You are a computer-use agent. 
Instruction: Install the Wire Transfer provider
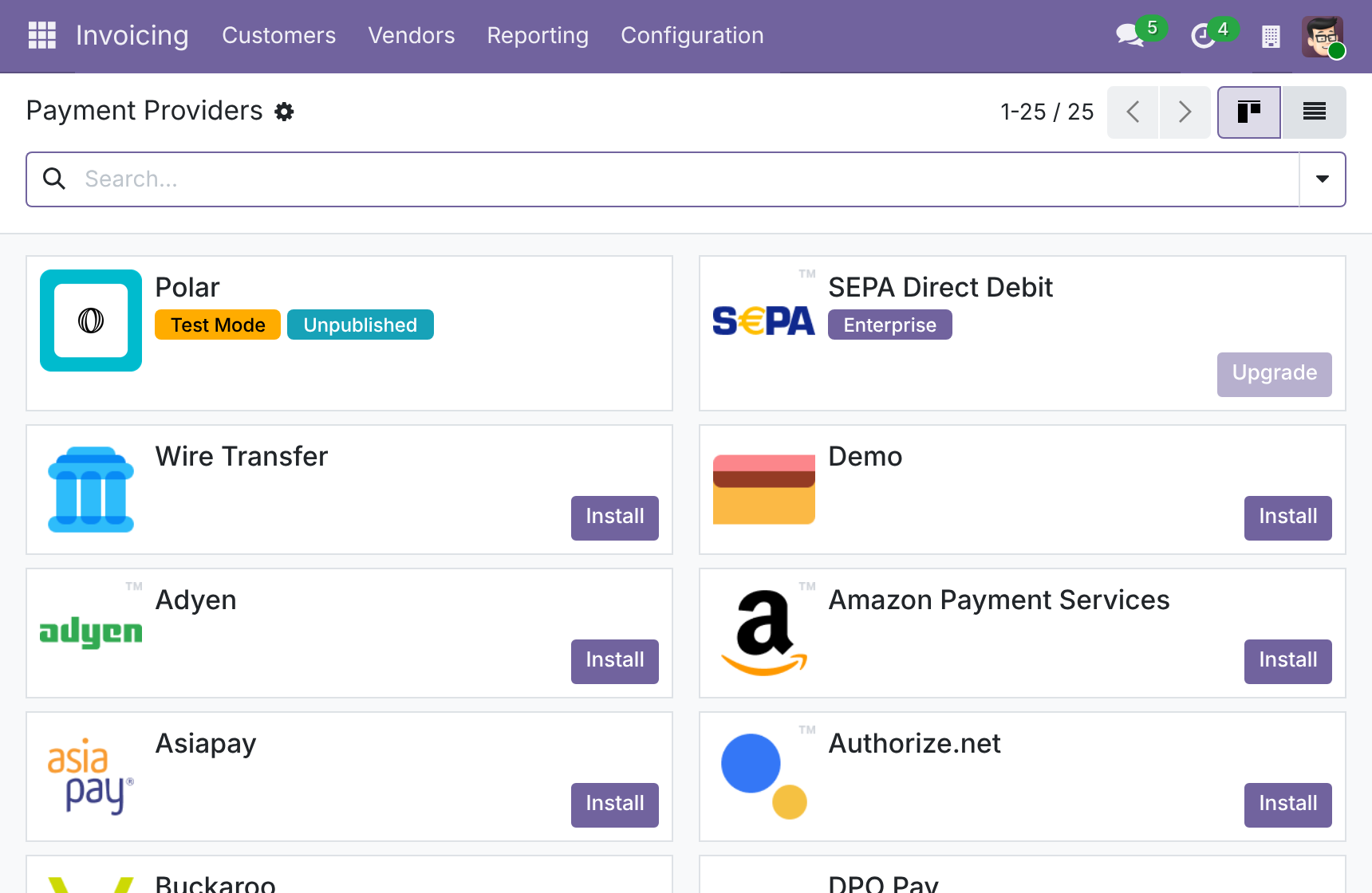pyautogui.click(x=615, y=518)
